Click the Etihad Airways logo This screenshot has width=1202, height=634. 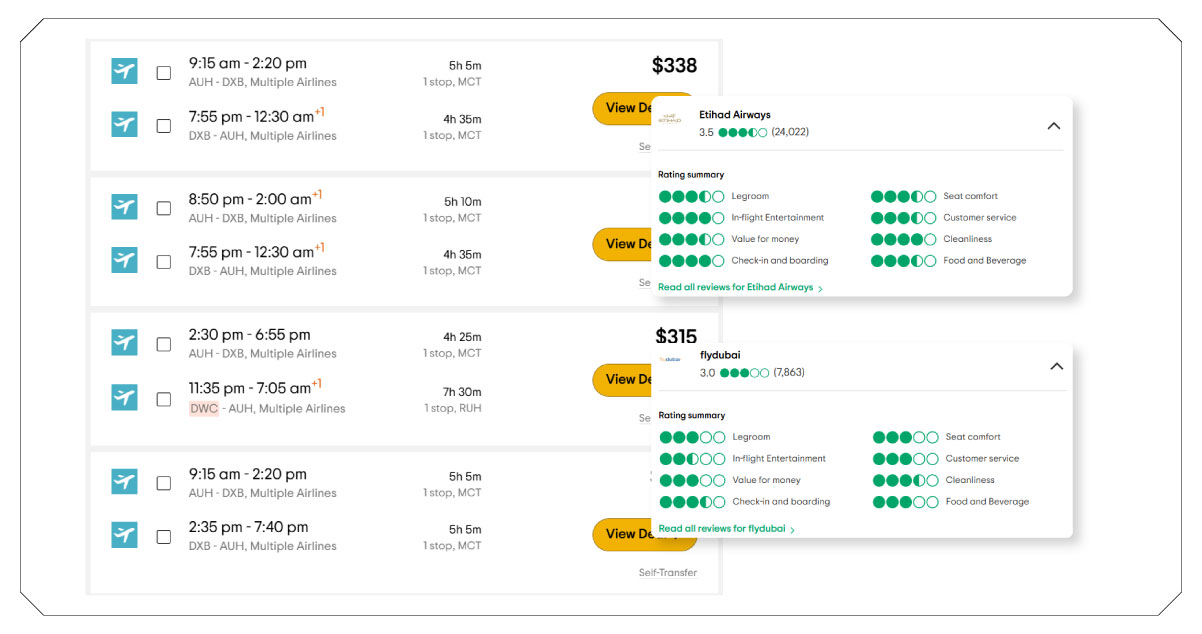click(x=671, y=117)
